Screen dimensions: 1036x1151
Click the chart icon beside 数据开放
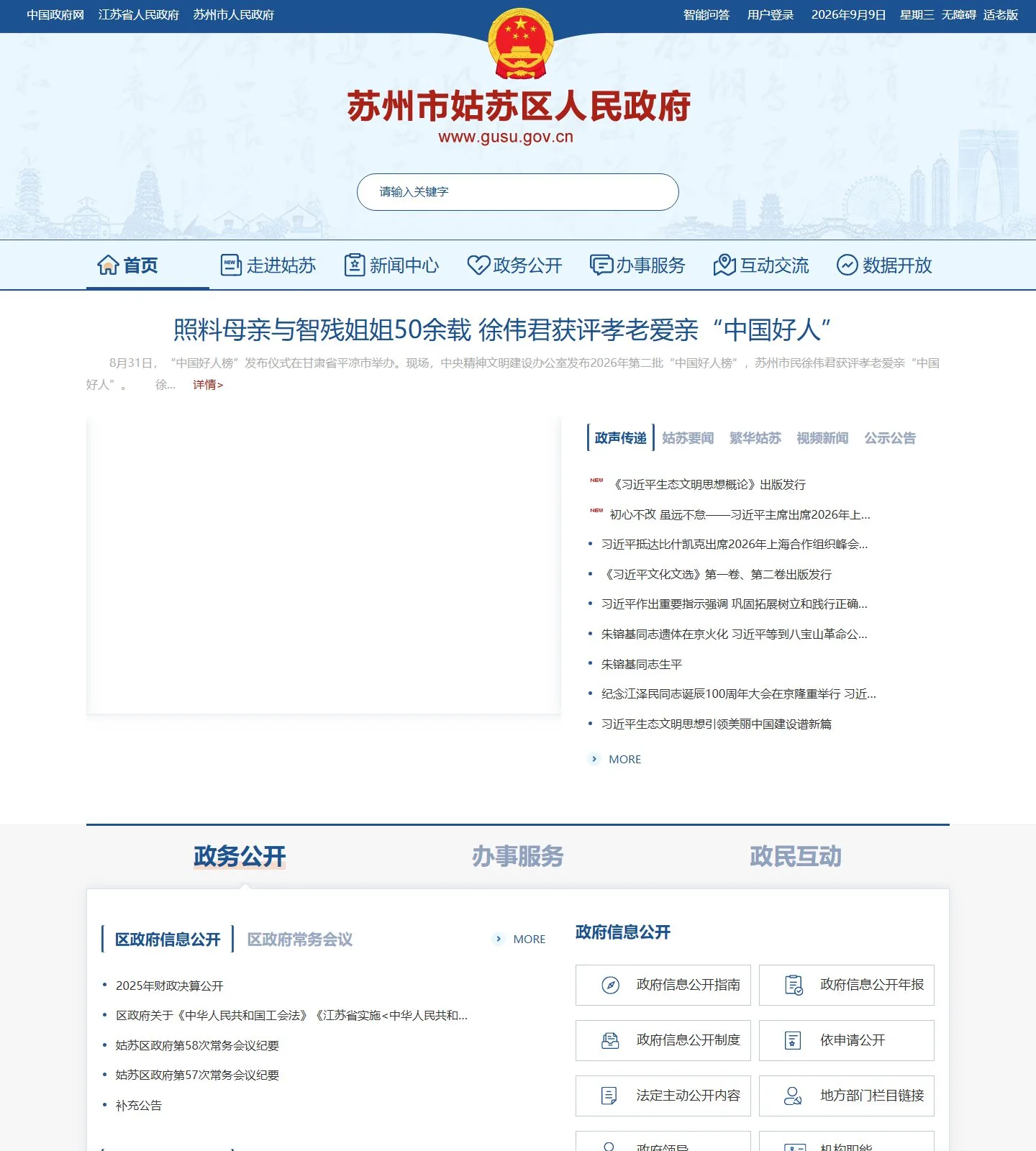pyautogui.click(x=848, y=265)
